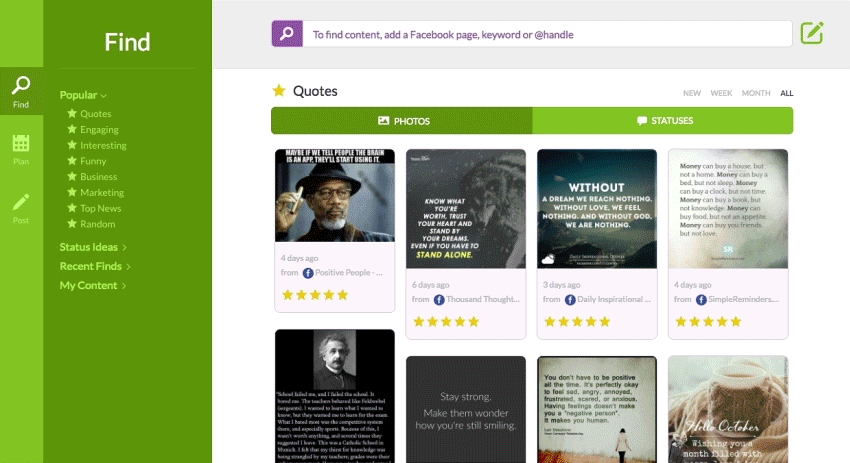Viewport: 850px width, 463px height.
Task: Click the star icon beside Quotes heading
Action: tap(279, 91)
